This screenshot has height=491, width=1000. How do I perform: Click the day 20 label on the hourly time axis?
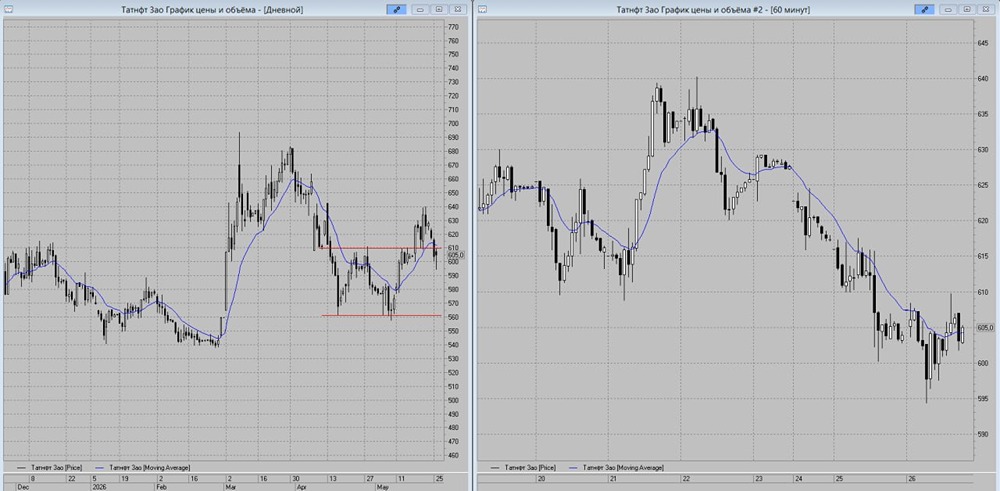[541, 478]
